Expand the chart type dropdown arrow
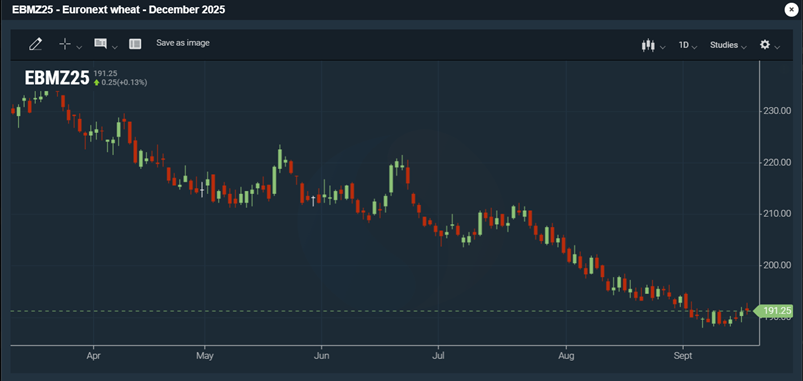The width and height of the screenshot is (803, 381). pyautogui.click(x=663, y=47)
